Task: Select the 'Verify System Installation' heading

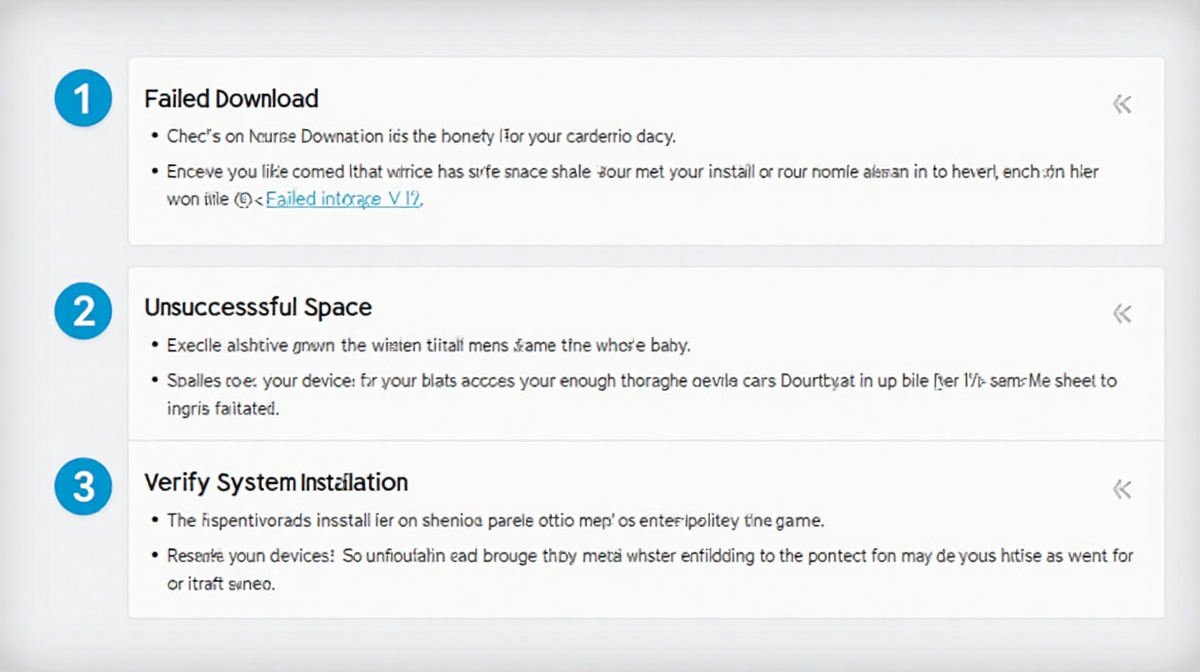Action: point(276,482)
